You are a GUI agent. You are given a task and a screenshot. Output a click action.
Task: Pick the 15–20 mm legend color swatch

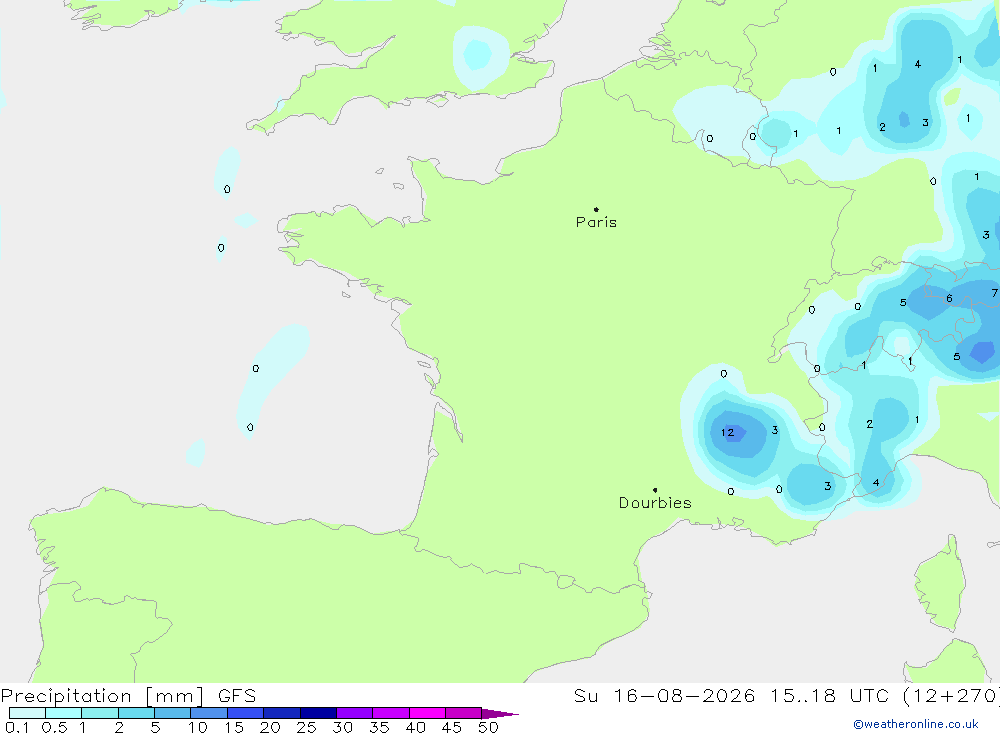click(x=245, y=713)
